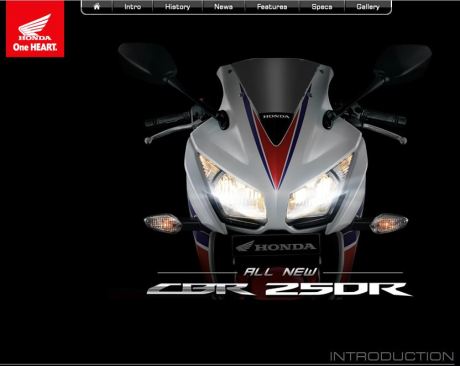This screenshot has width=460, height=366.
Task: Open the Gallery section
Action: 368,7
